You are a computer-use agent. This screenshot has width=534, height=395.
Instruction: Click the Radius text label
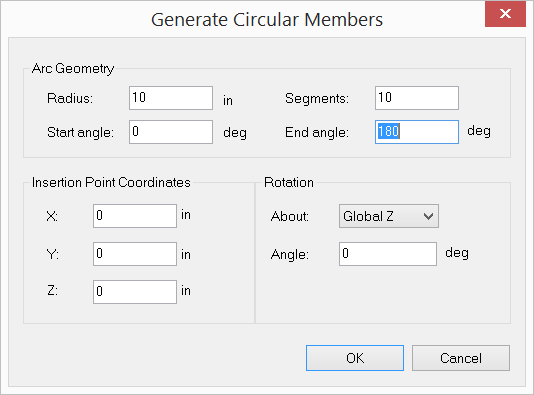[70, 98]
